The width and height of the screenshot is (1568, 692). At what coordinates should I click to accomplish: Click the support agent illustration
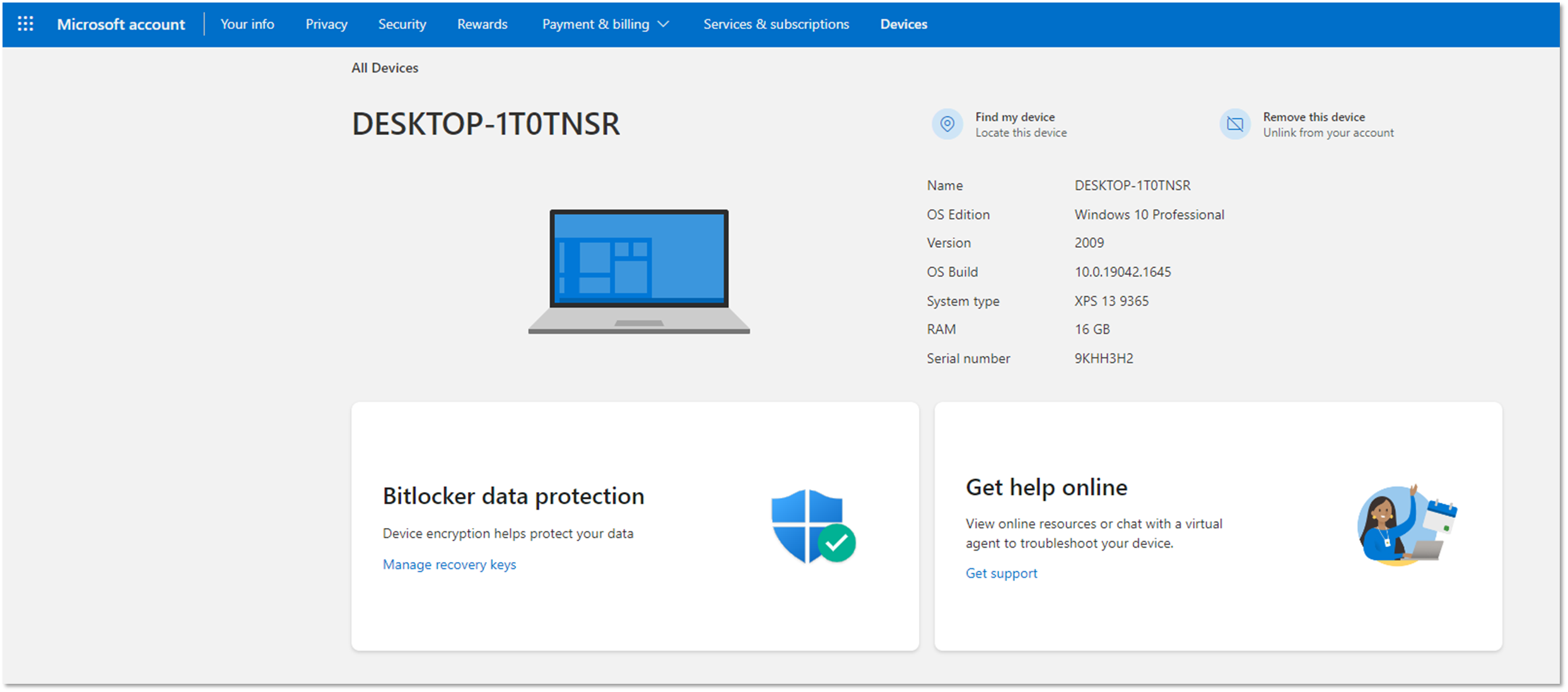click(x=1407, y=525)
